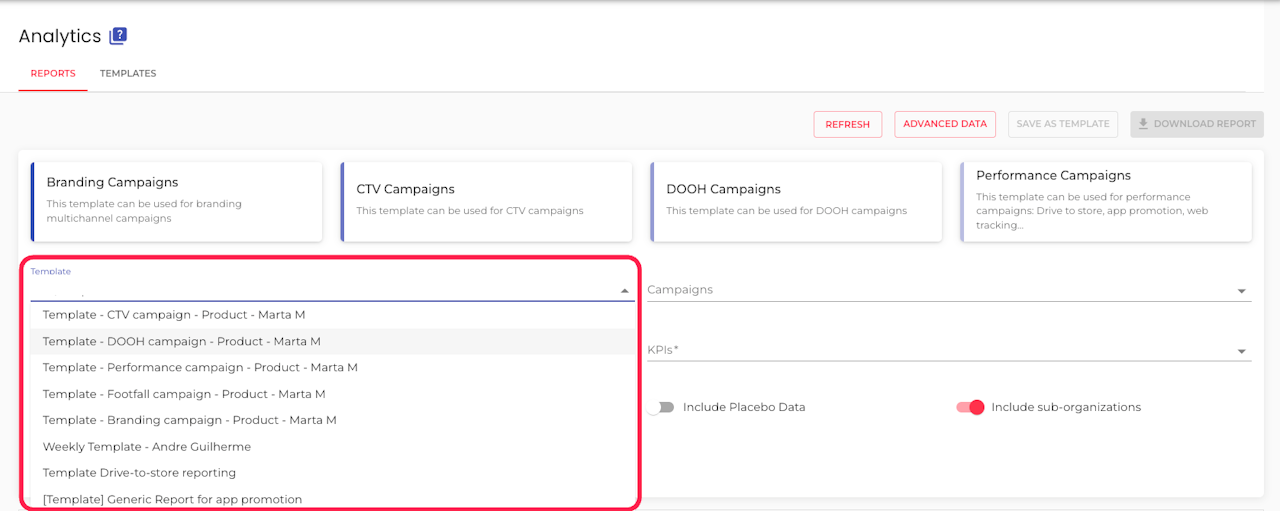
Task: Click the download icon in Download Report
Action: [1143, 124]
